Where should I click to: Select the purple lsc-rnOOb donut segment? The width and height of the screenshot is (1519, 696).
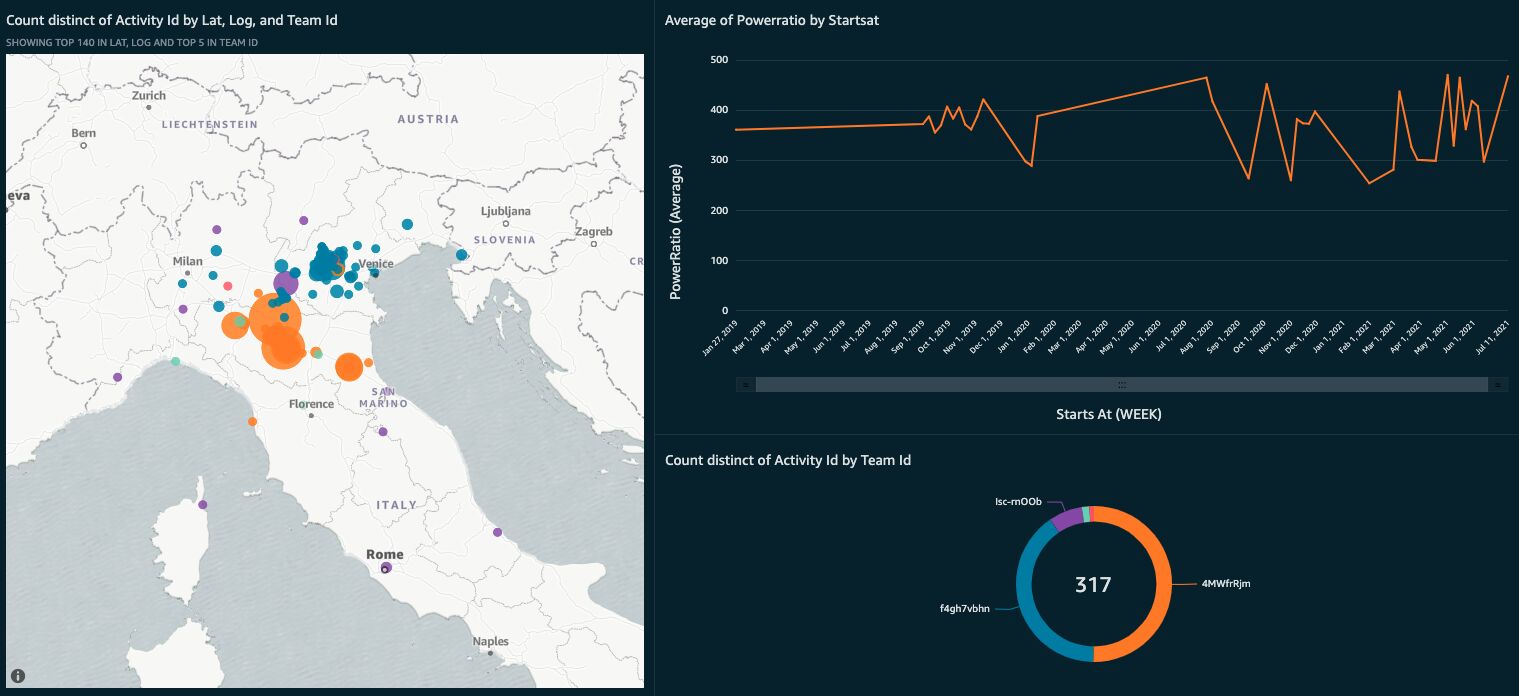tap(1066, 518)
